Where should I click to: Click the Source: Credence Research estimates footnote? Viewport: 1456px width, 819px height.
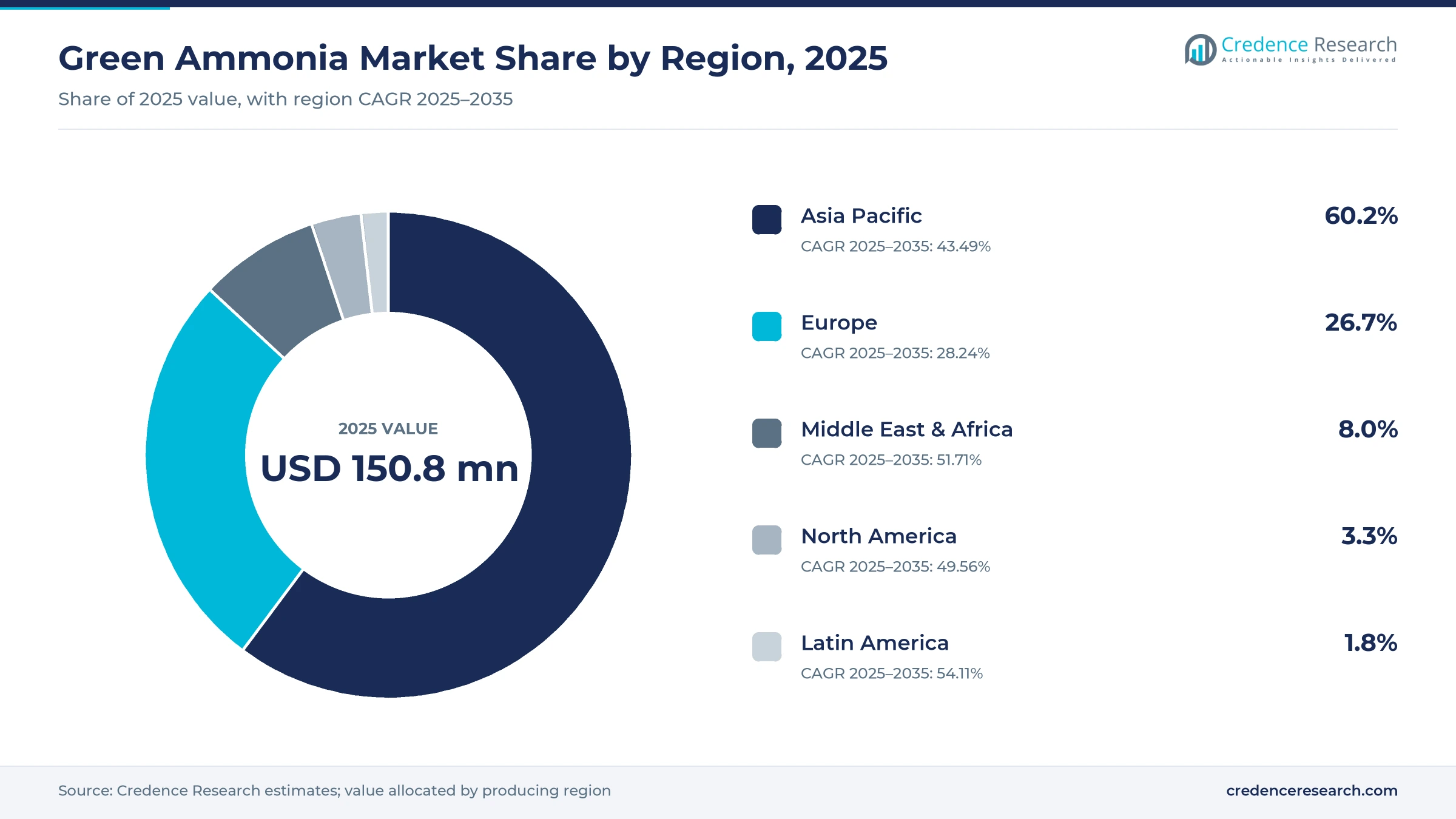point(334,790)
